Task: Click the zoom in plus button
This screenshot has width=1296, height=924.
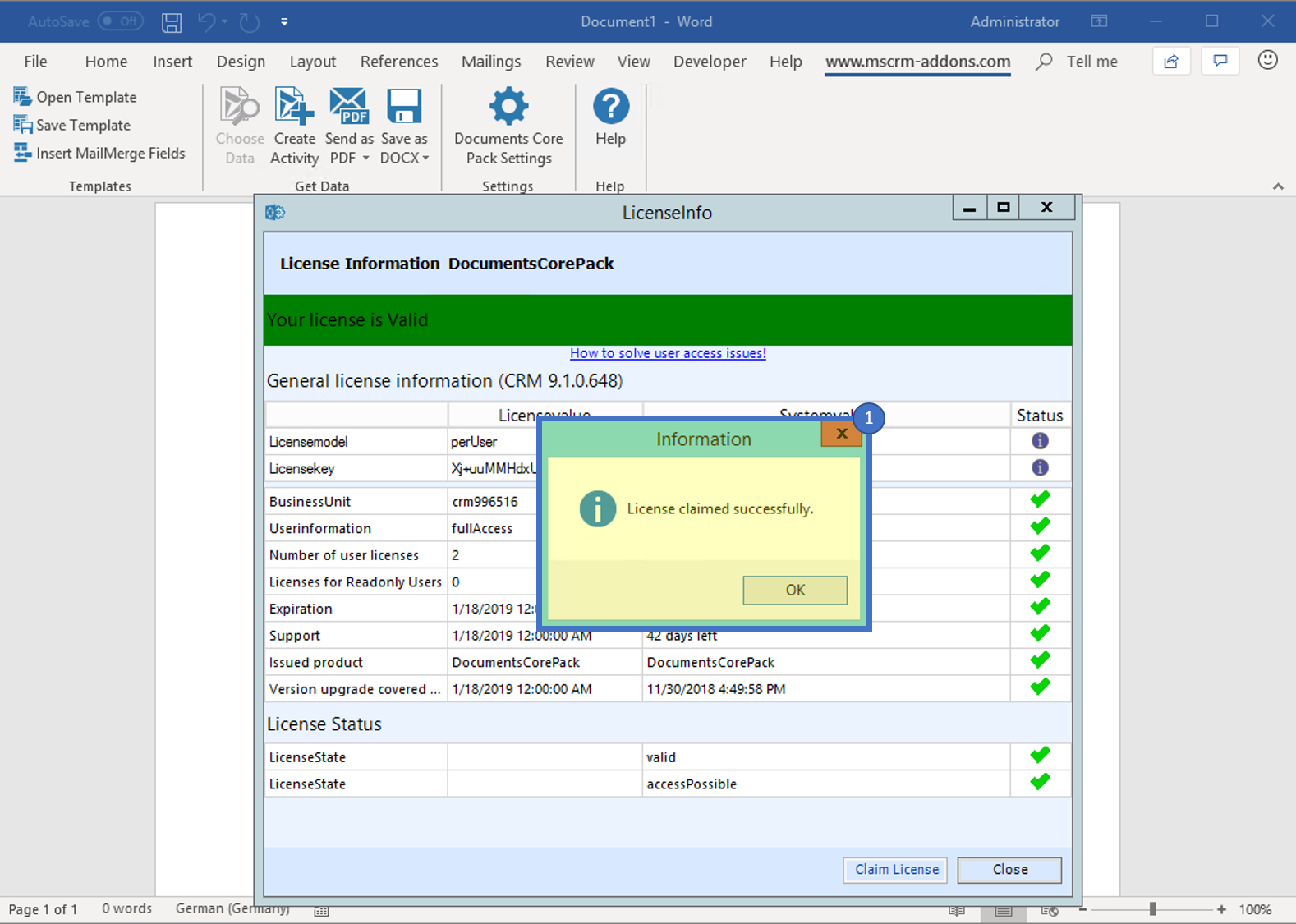Action: [x=1222, y=909]
